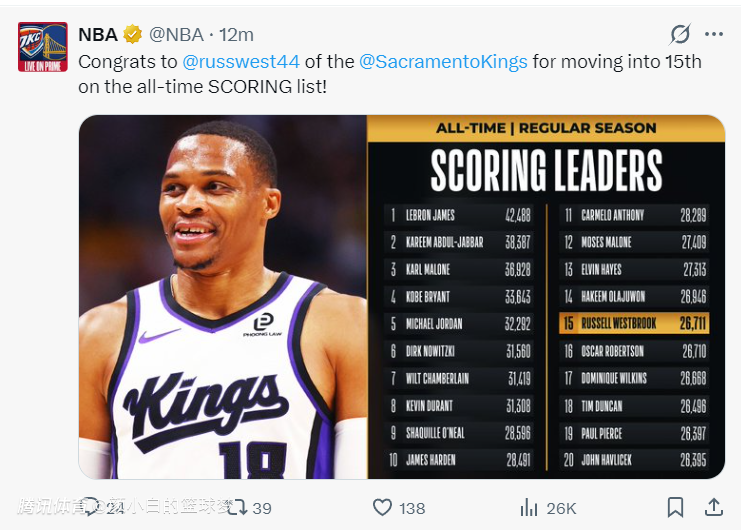This screenshot has width=741, height=530.
Task: Click the gold verified badge next to NBA
Action: click(133, 35)
